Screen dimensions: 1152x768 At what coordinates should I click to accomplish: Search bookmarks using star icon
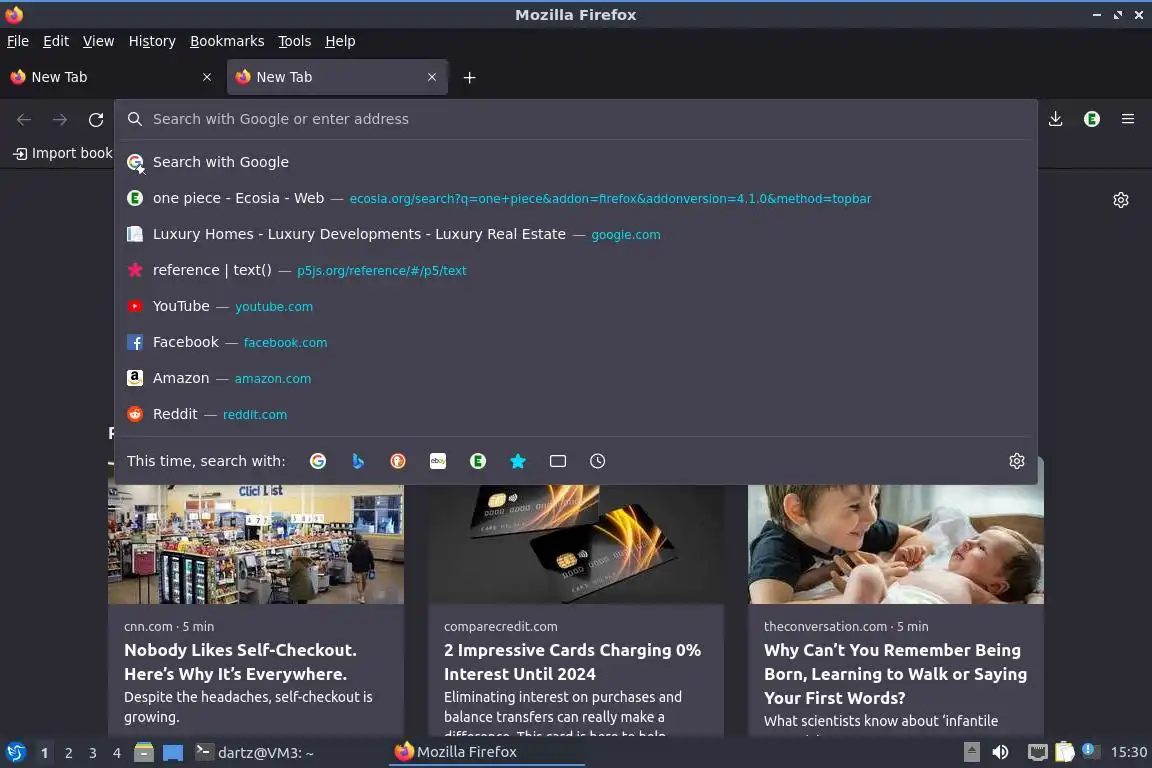pyautogui.click(x=518, y=461)
